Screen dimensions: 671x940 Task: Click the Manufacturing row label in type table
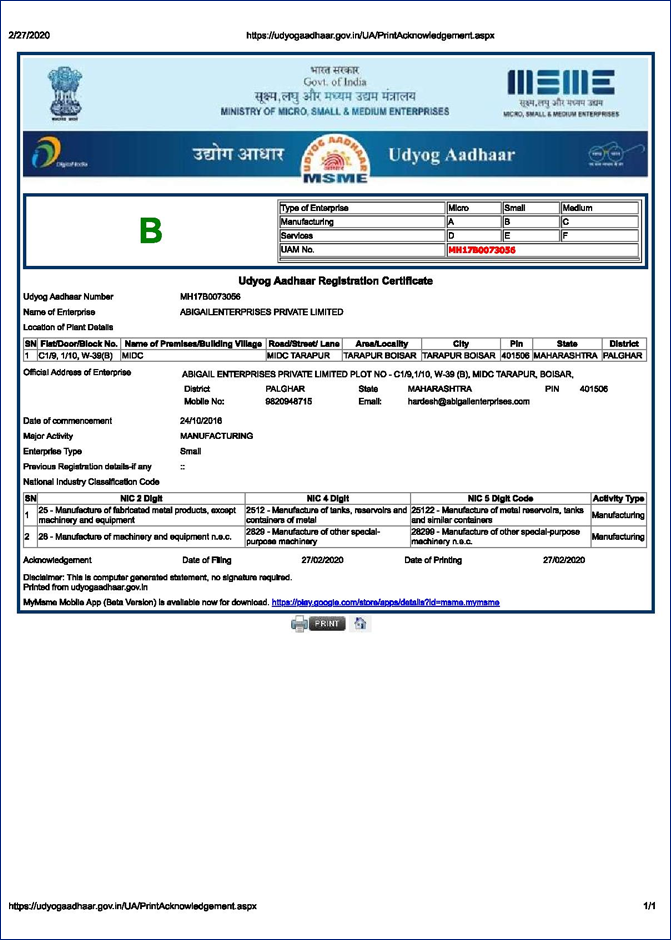click(x=362, y=222)
